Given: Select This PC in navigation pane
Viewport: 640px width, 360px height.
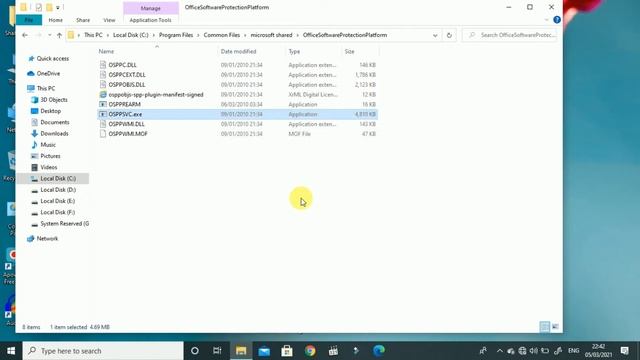Looking at the screenshot, I should coord(46,88).
